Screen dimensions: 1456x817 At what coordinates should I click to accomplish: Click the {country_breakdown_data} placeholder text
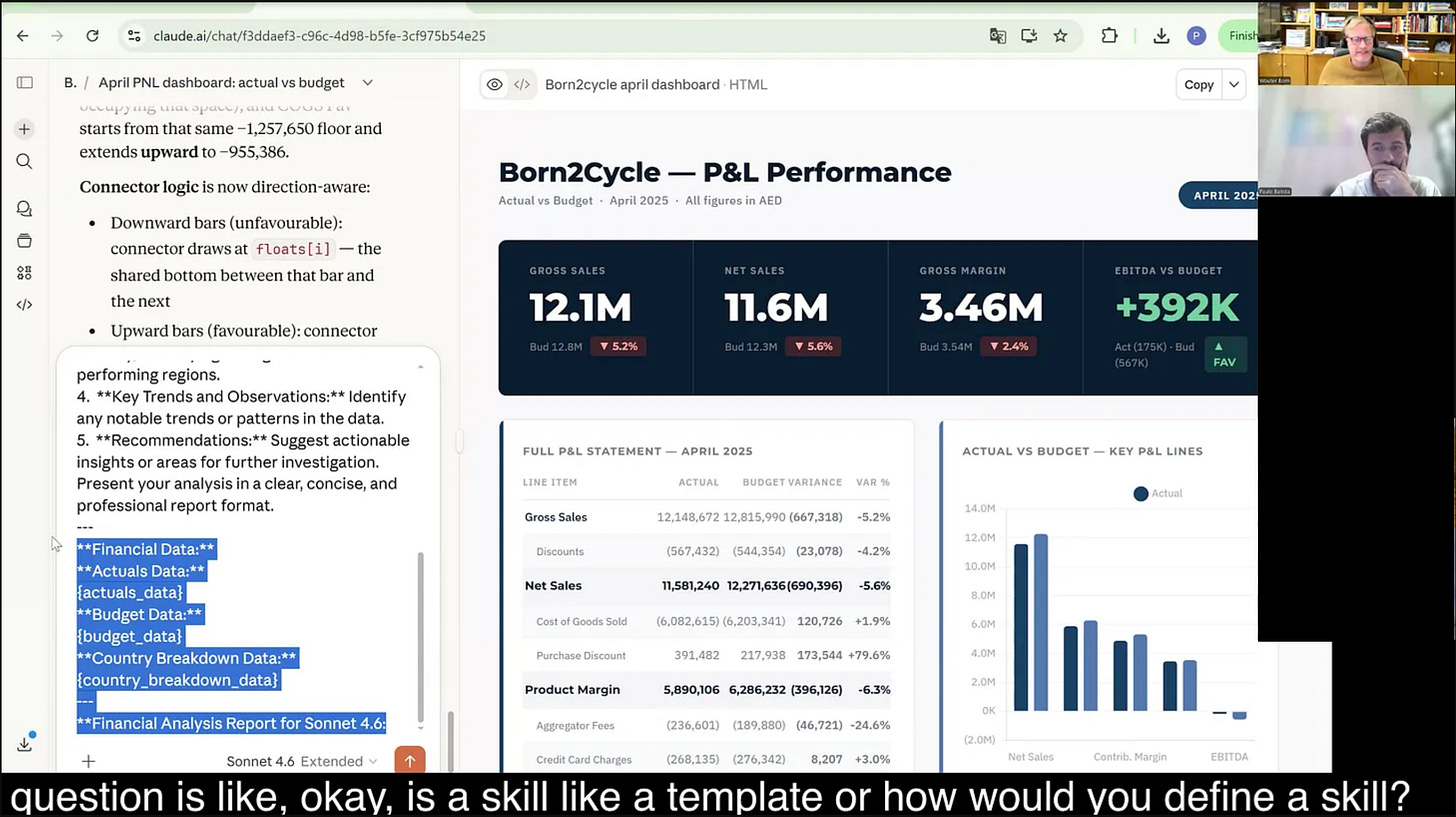point(178,680)
